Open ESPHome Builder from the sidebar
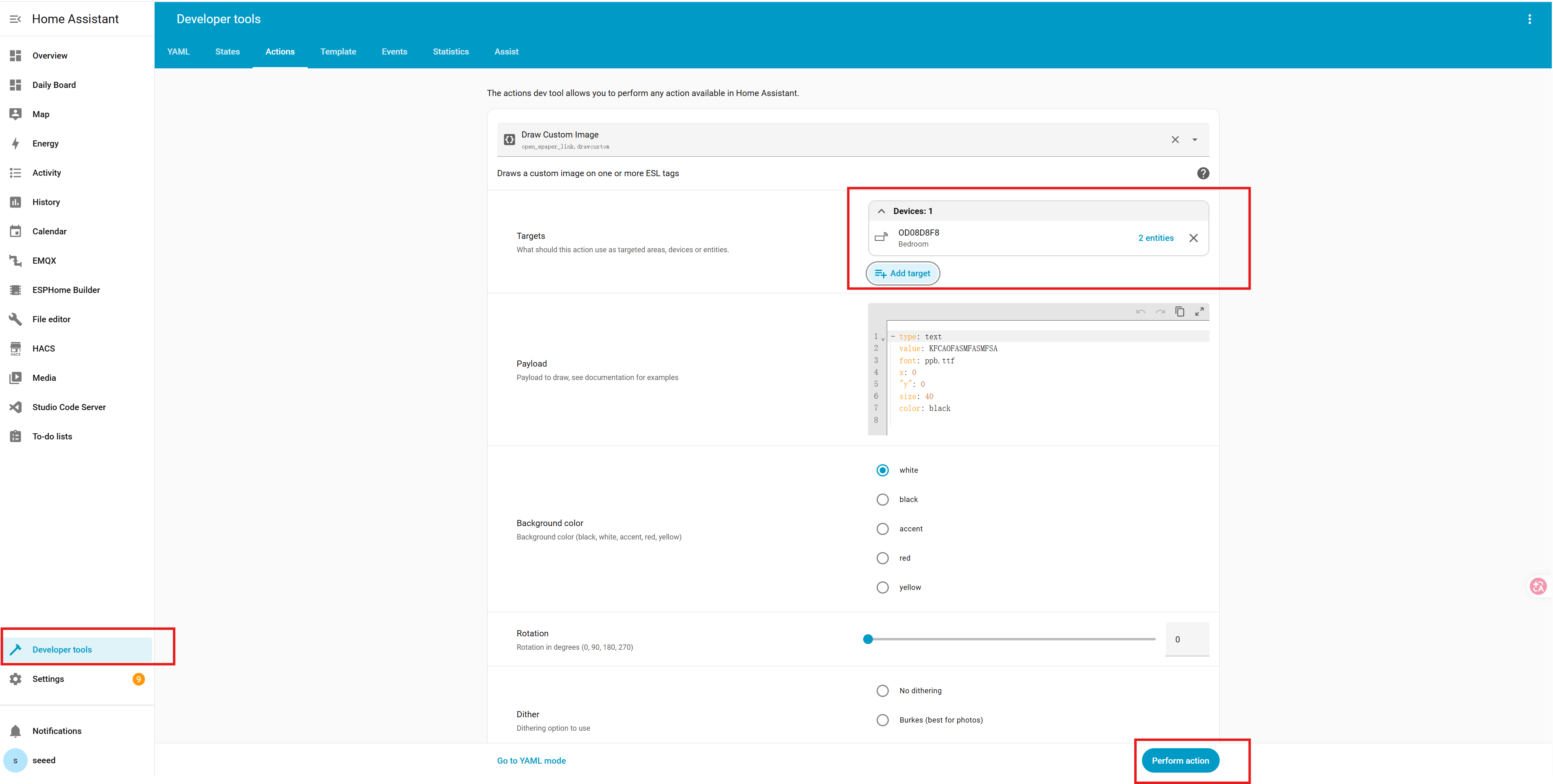 [x=66, y=290]
